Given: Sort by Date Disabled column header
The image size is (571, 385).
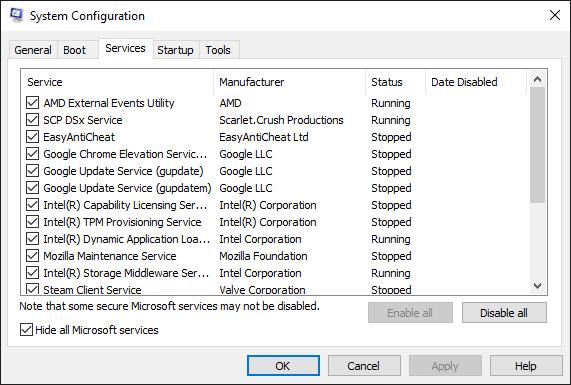Looking at the screenshot, I should pyautogui.click(x=476, y=82).
